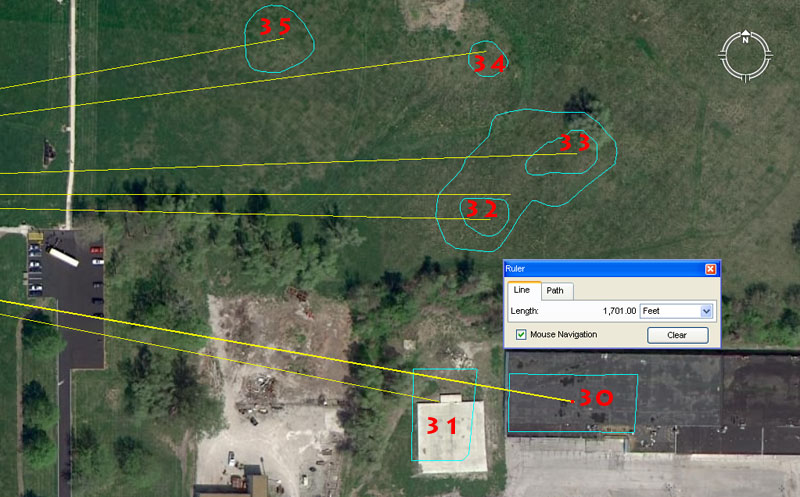Open the Feet units dropdown

tap(707, 312)
